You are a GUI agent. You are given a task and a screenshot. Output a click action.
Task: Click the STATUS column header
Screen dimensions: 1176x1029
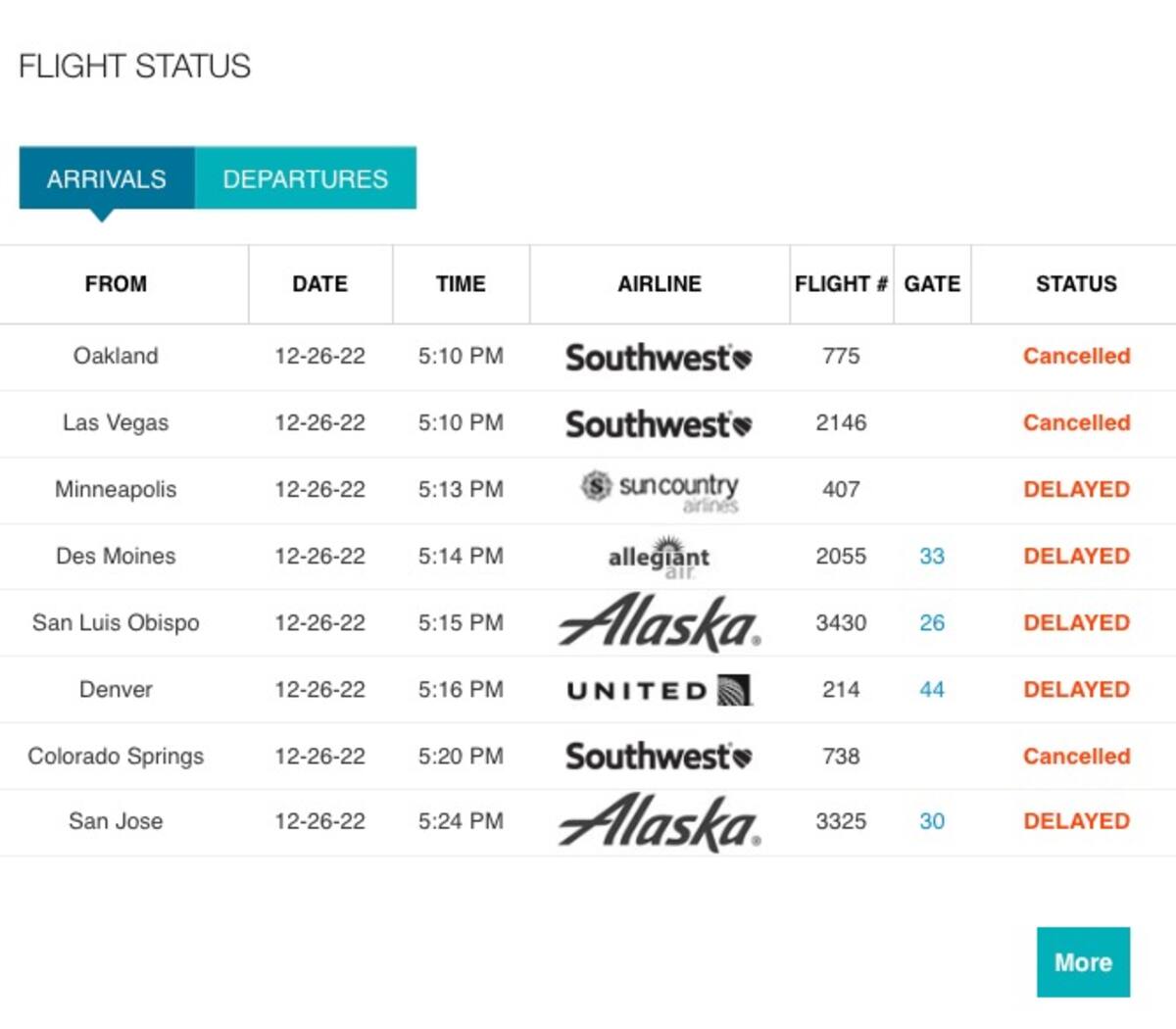click(1075, 284)
